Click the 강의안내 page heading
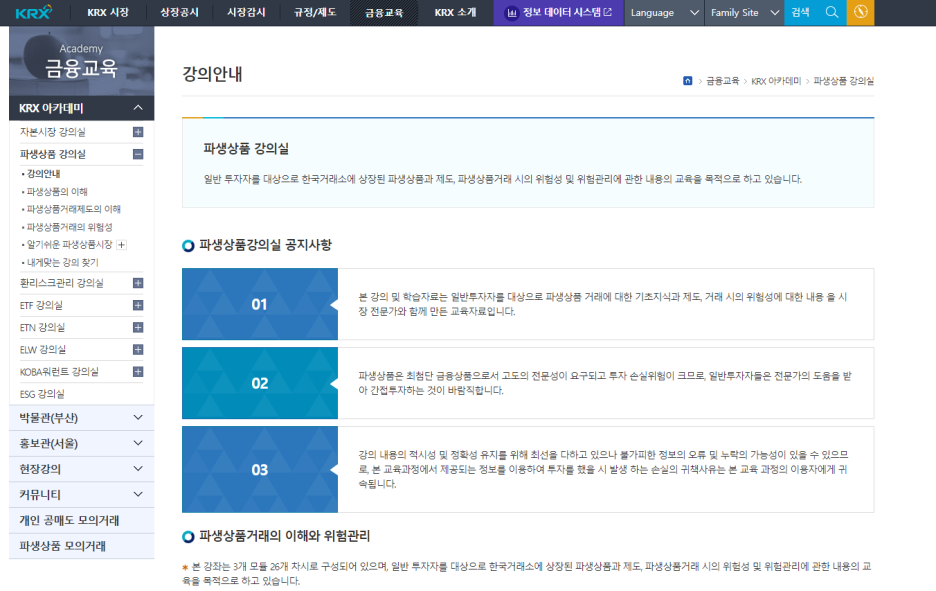936x591 pixels. click(212, 74)
